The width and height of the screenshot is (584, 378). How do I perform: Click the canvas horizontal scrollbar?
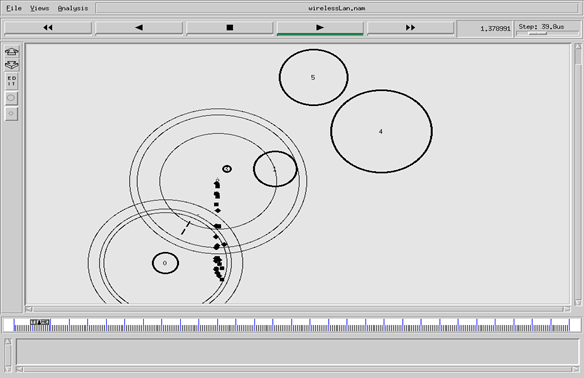(298, 309)
